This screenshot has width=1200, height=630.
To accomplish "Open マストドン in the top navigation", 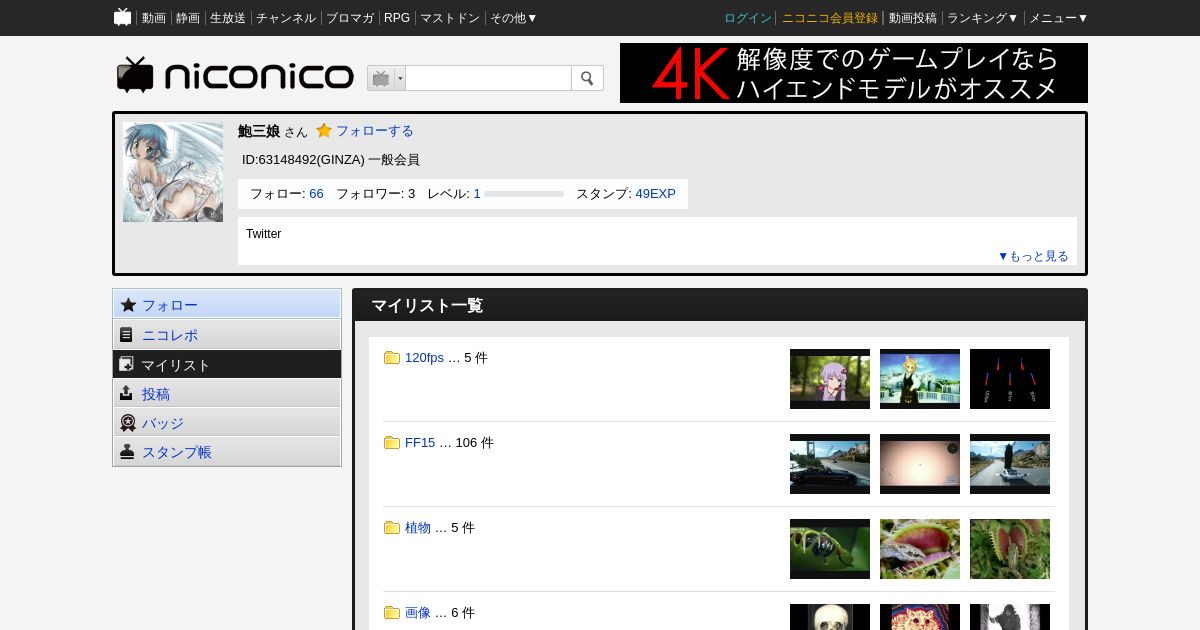I will [450, 18].
